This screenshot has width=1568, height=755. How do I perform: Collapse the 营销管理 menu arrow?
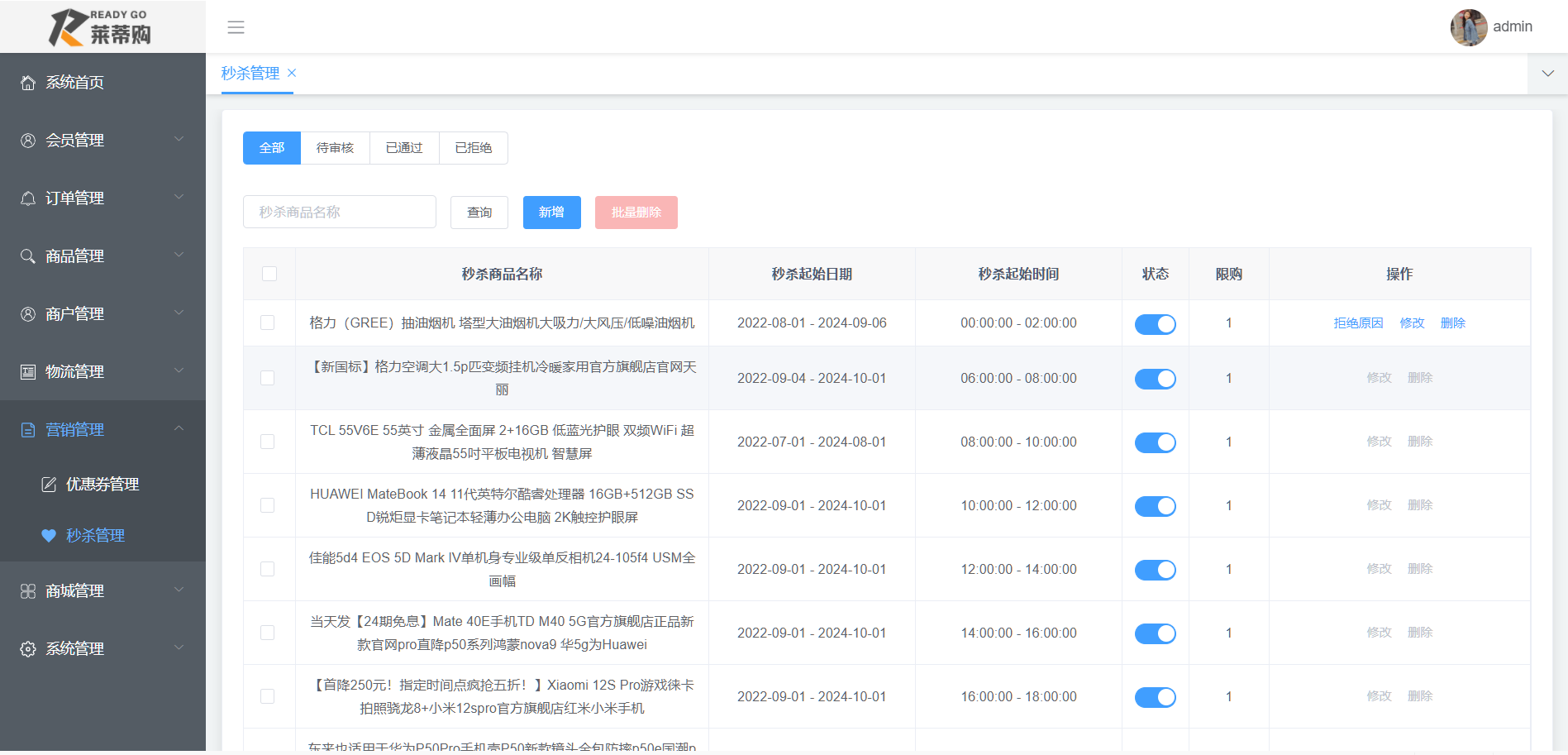[x=179, y=428]
